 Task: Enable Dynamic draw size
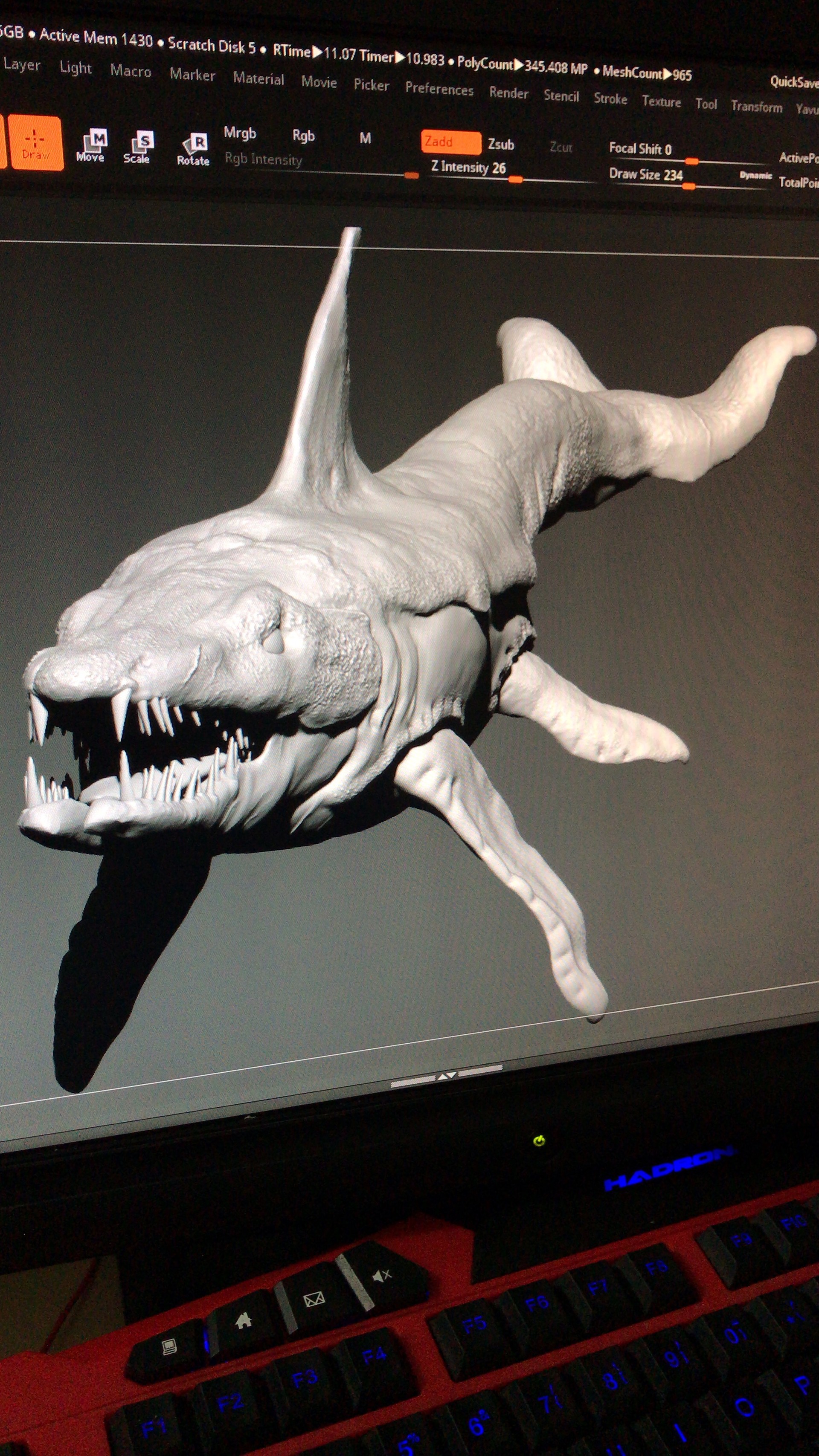pyautogui.click(x=755, y=176)
